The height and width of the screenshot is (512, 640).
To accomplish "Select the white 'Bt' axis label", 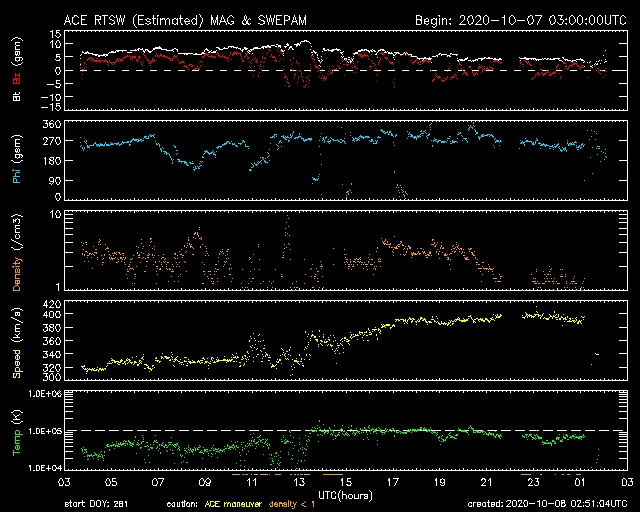I will click(17, 96).
